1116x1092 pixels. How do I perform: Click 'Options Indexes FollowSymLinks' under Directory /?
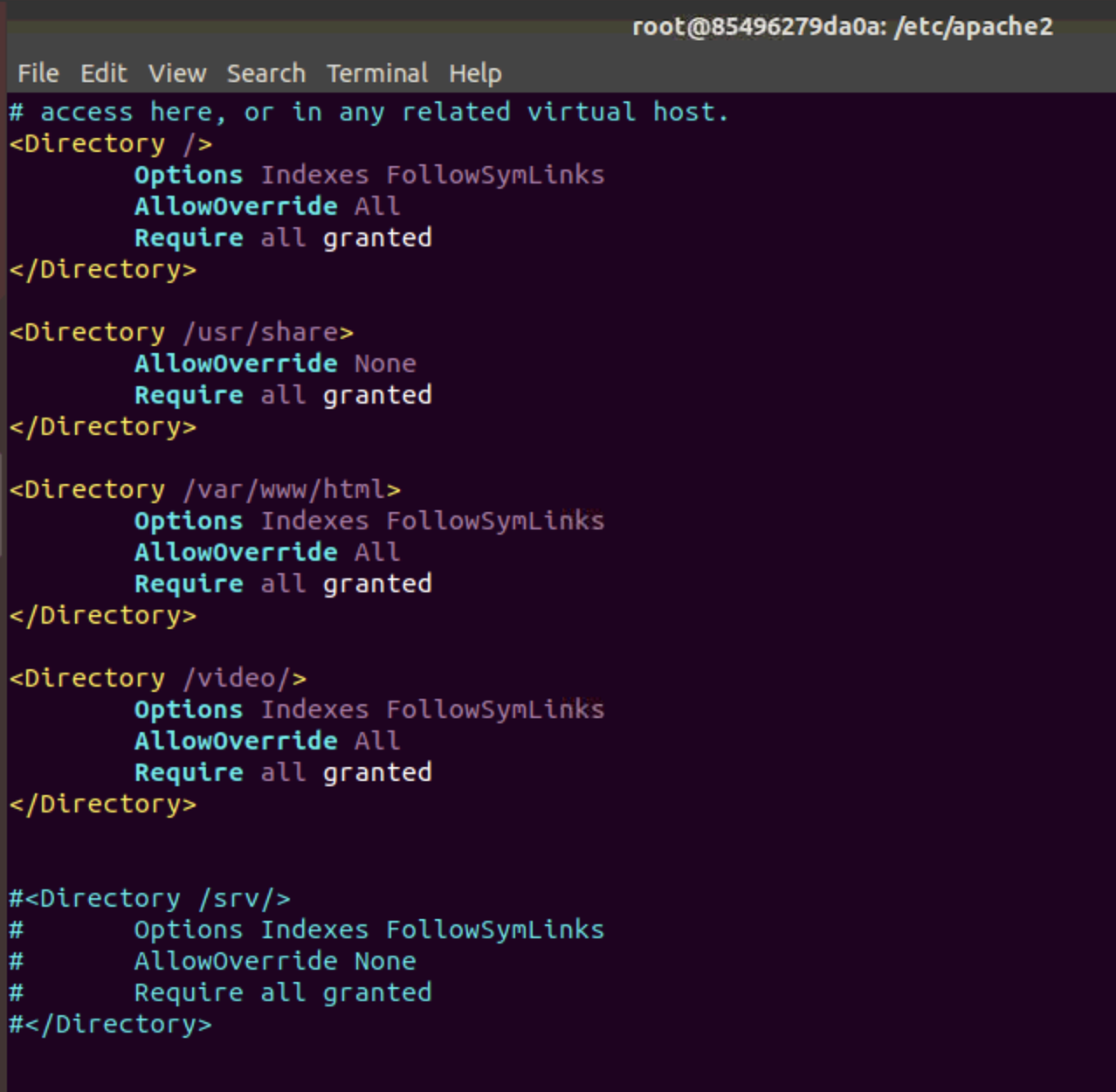click(369, 176)
